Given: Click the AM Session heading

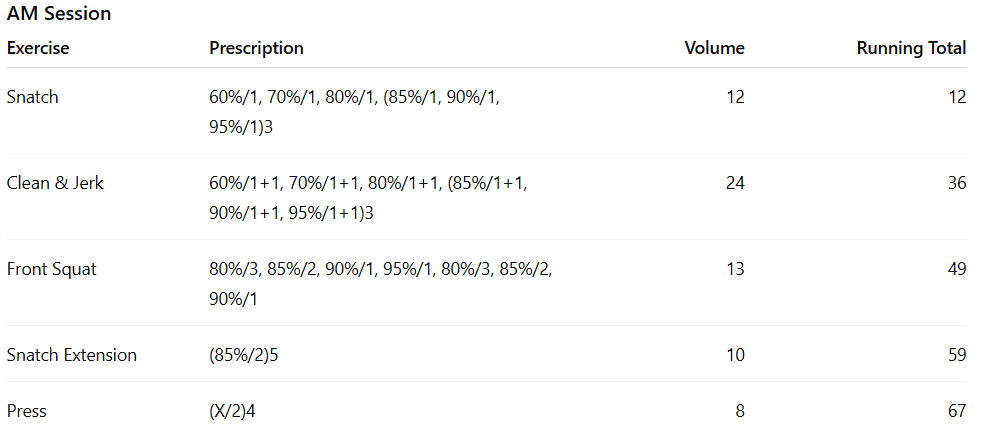Looking at the screenshot, I should pyautogui.click(x=59, y=14).
